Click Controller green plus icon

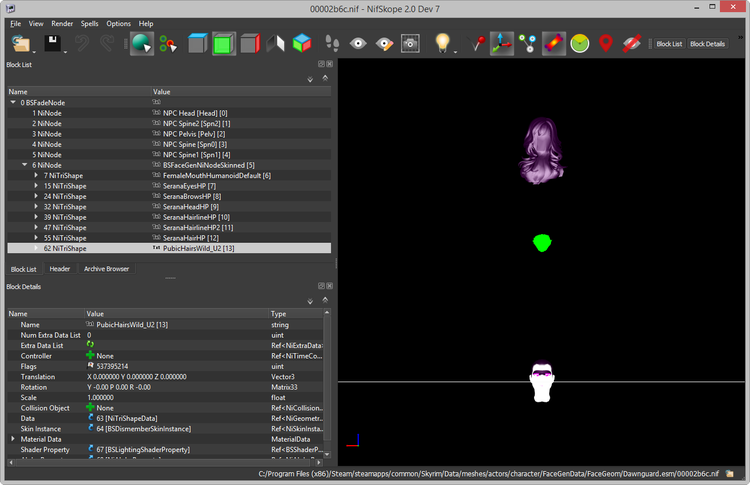[x=90, y=355]
